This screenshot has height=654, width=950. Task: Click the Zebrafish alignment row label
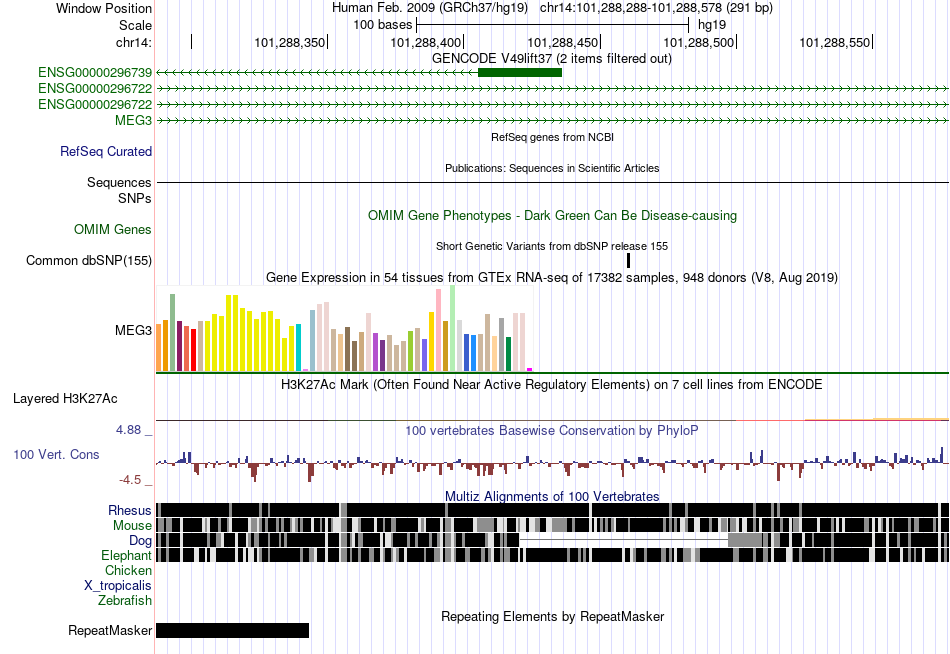[125, 601]
